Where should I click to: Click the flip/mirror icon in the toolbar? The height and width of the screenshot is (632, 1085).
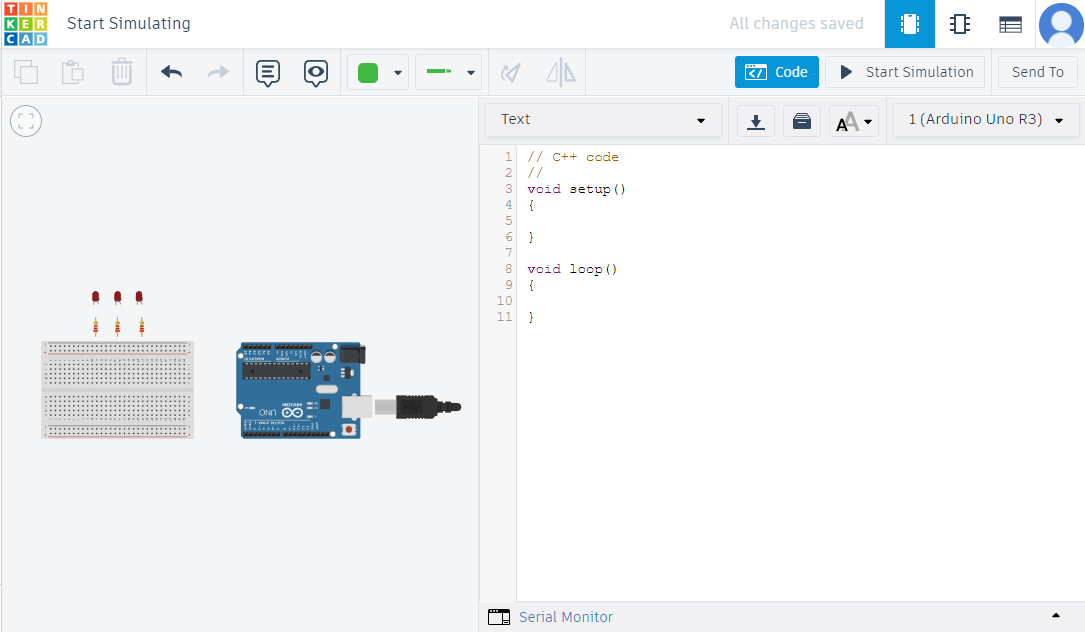(x=560, y=71)
